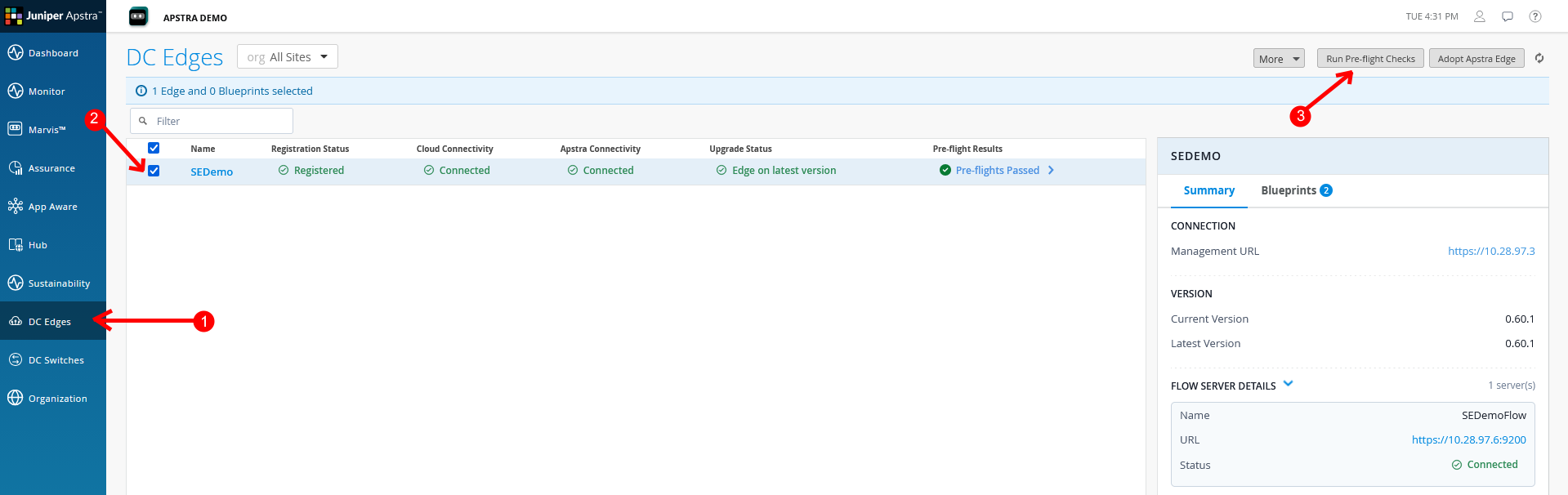Toggle the select-all checkbox in table header

tap(154, 148)
